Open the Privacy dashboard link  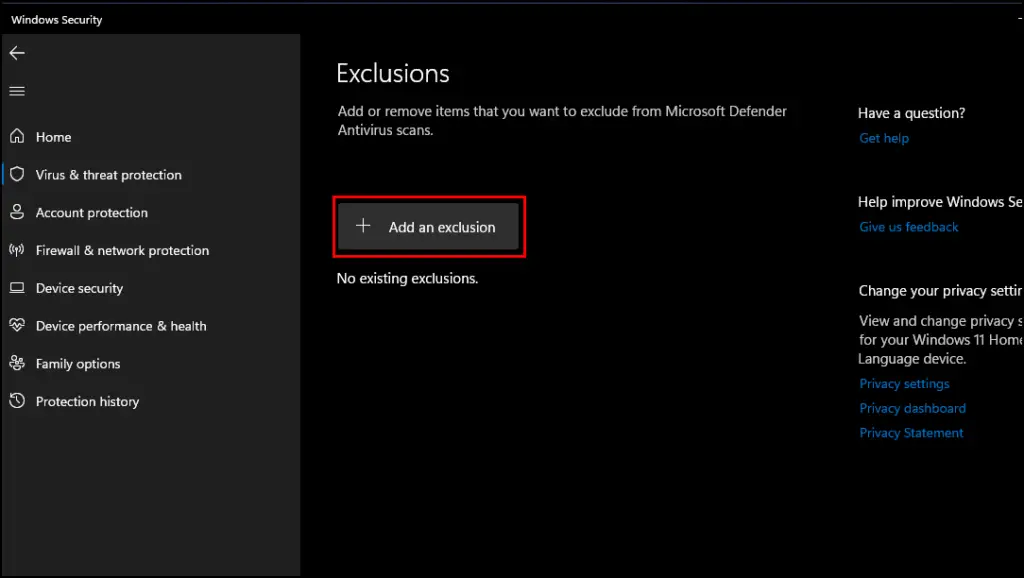(x=912, y=409)
